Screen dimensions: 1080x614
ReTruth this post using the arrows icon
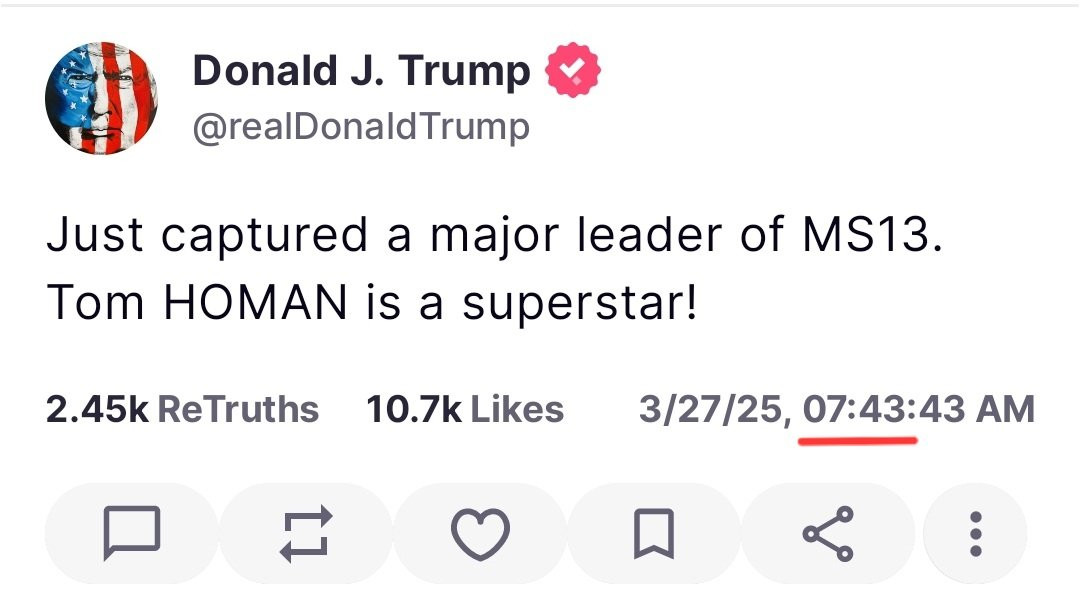[305, 532]
